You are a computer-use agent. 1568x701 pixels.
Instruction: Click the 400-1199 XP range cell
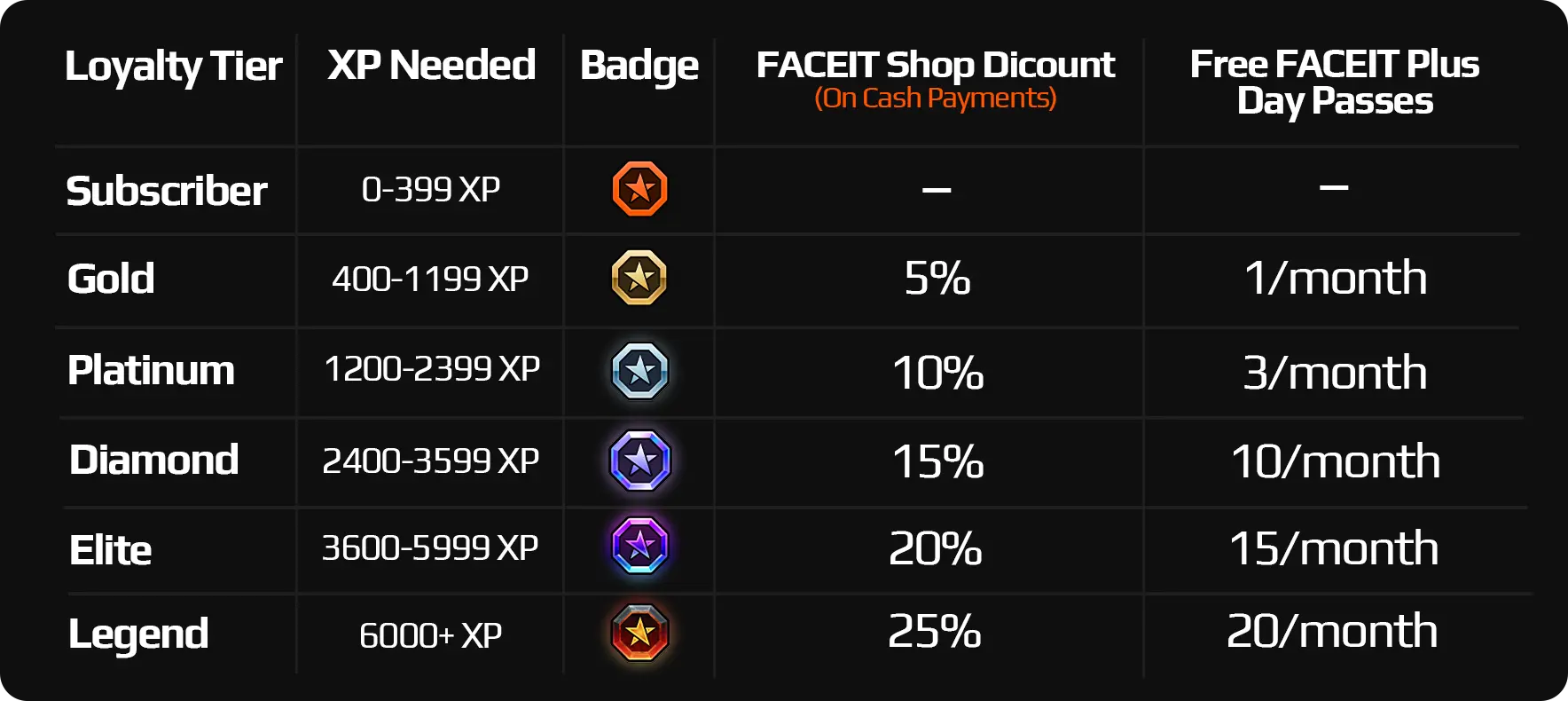[430, 280]
